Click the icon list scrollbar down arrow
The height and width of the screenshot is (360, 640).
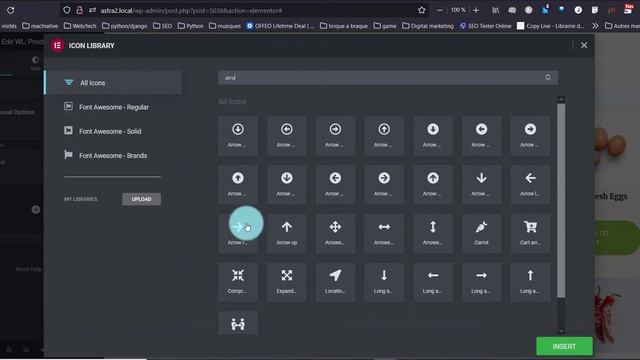(x=561, y=331)
